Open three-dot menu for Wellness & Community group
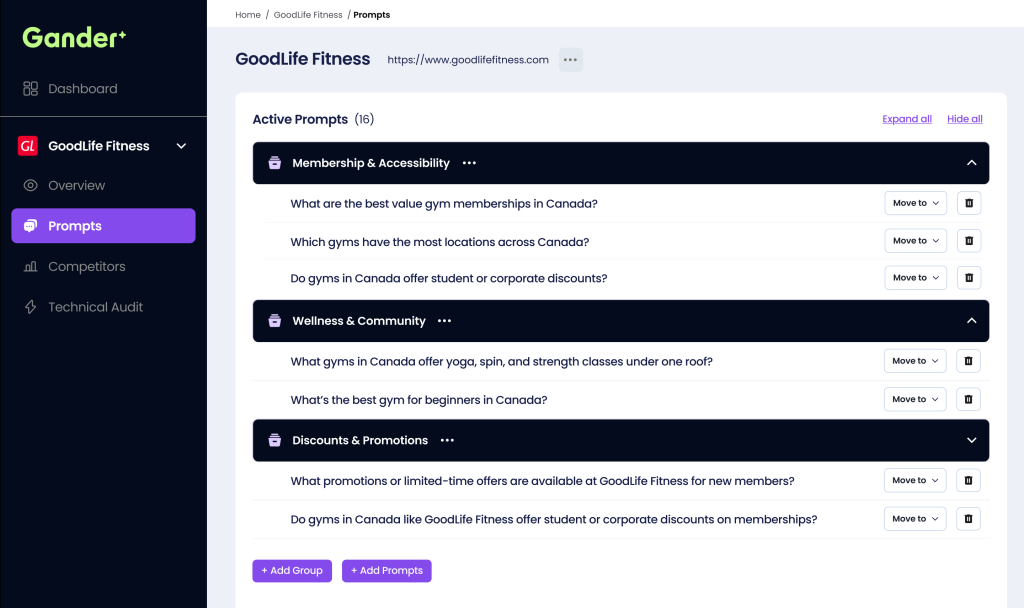The width and height of the screenshot is (1024, 608). (444, 321)
